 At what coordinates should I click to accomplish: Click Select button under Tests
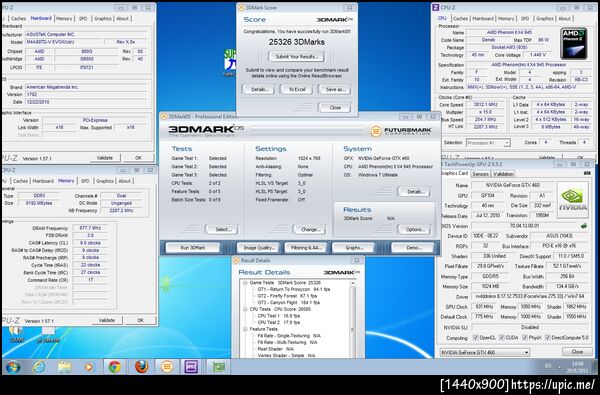(223, 230)
